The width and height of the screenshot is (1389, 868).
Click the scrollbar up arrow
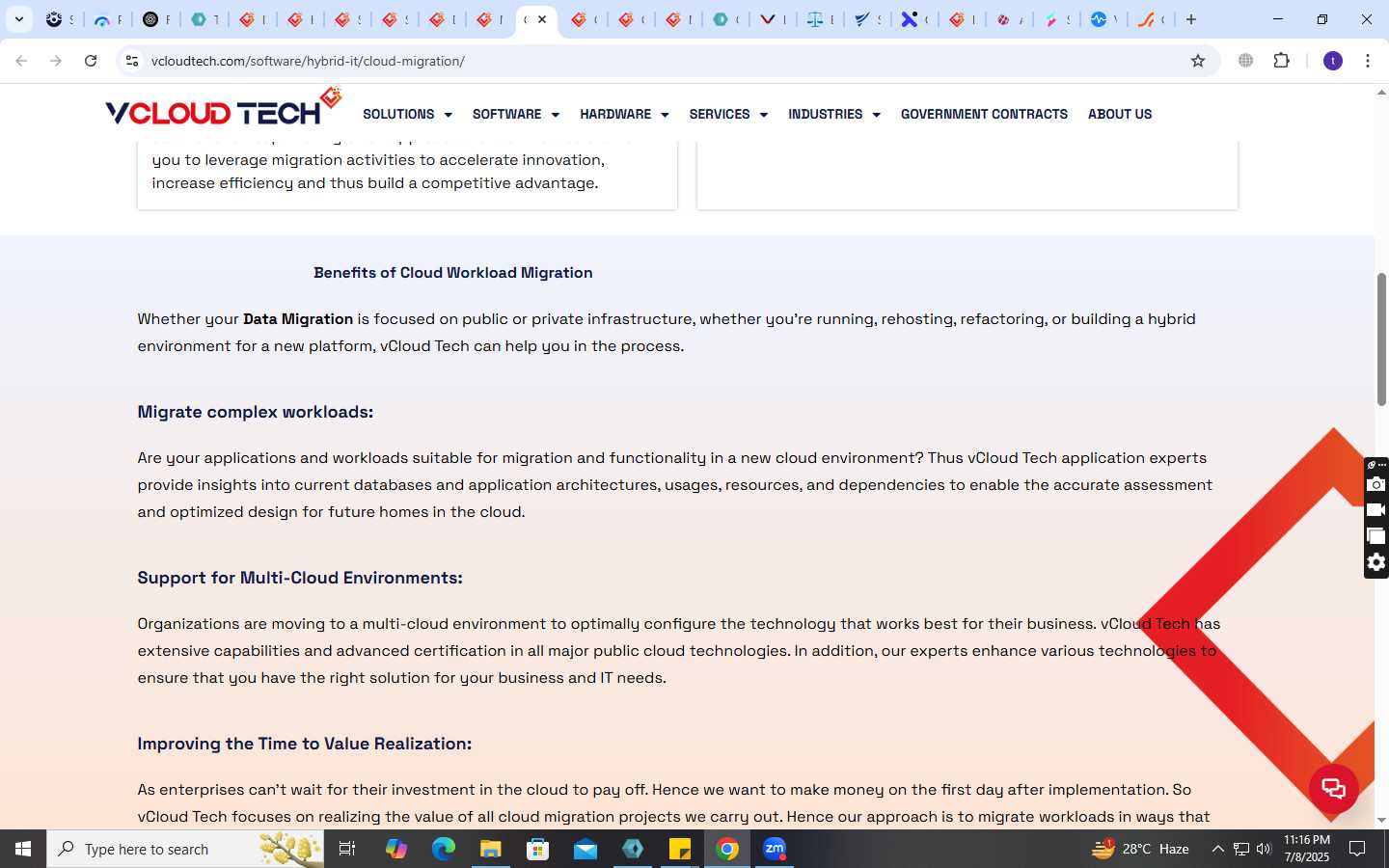point(1381,93)
